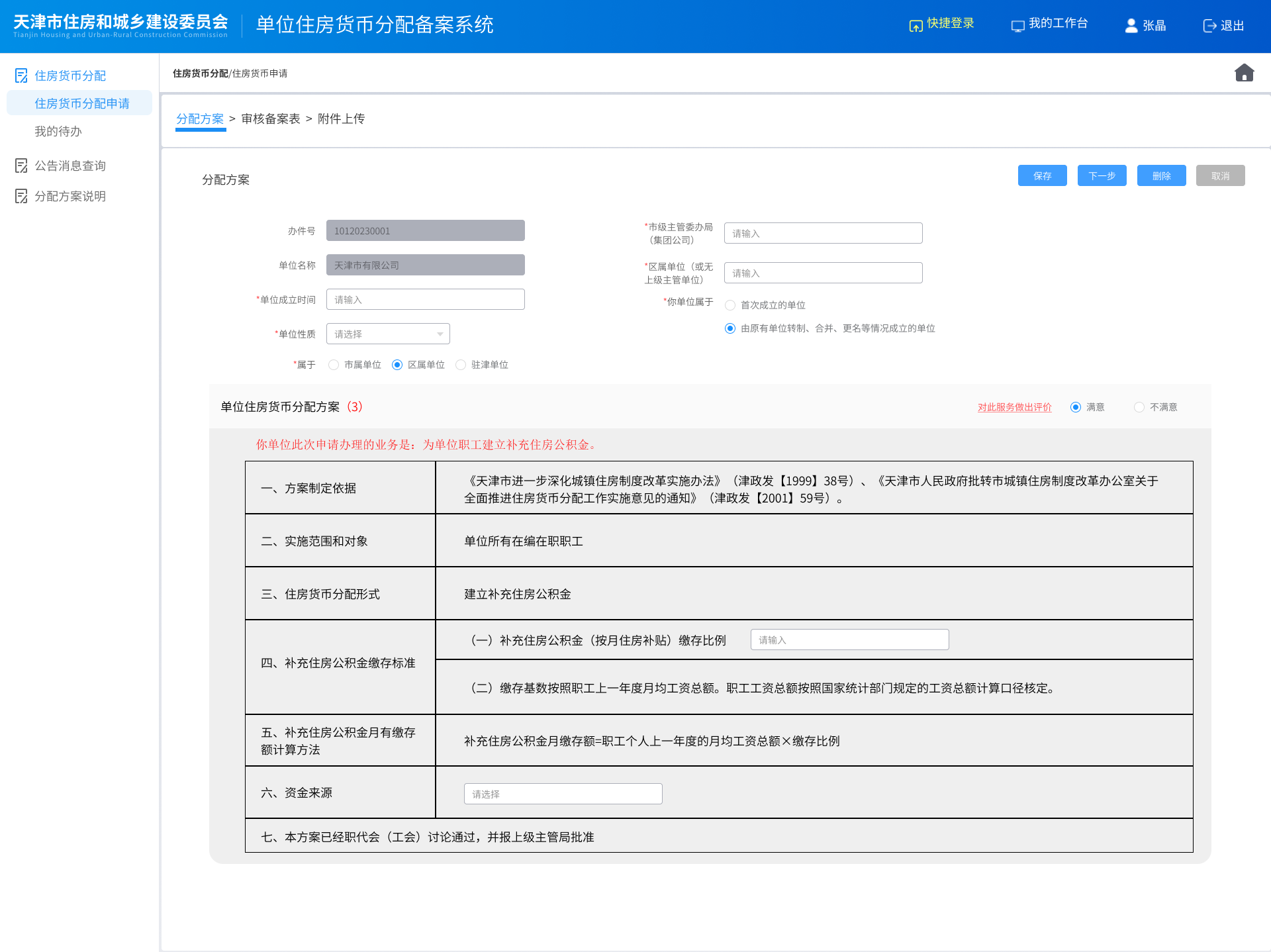Click table cell 二、实施范围和对象
Viewport: 1271px width, 952px height.
pyautogui.click(x=340, y=541)
